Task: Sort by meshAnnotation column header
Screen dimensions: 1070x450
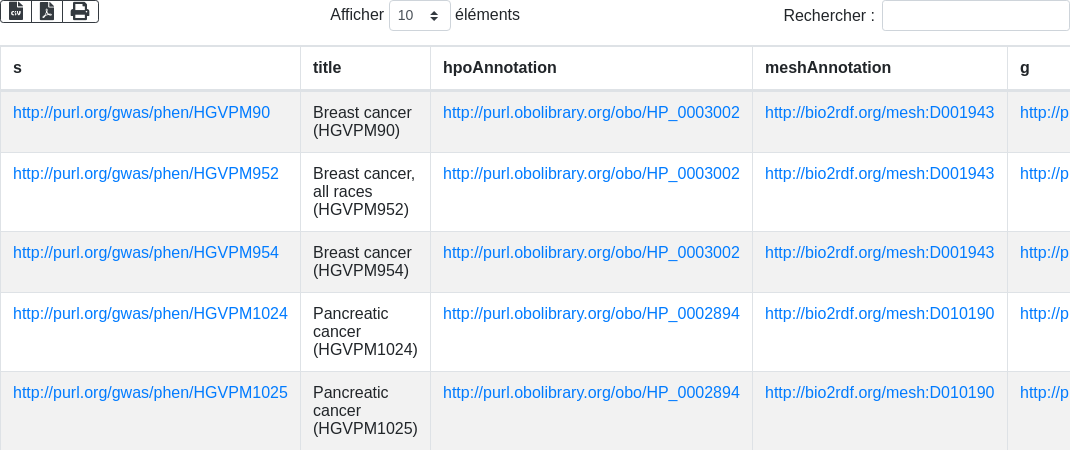Action: coord(880,68)
